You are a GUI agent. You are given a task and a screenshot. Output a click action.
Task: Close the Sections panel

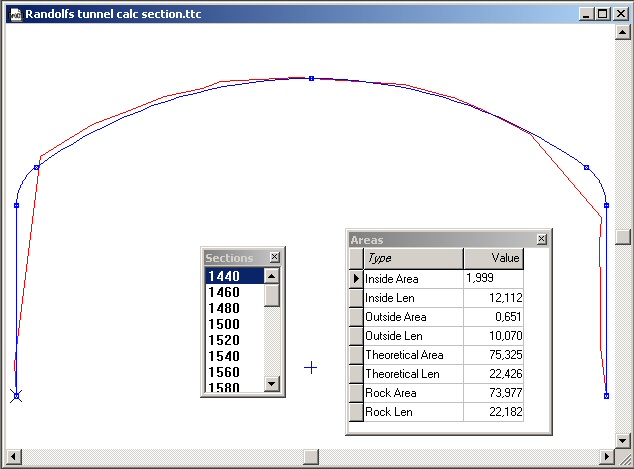(275, 257)
